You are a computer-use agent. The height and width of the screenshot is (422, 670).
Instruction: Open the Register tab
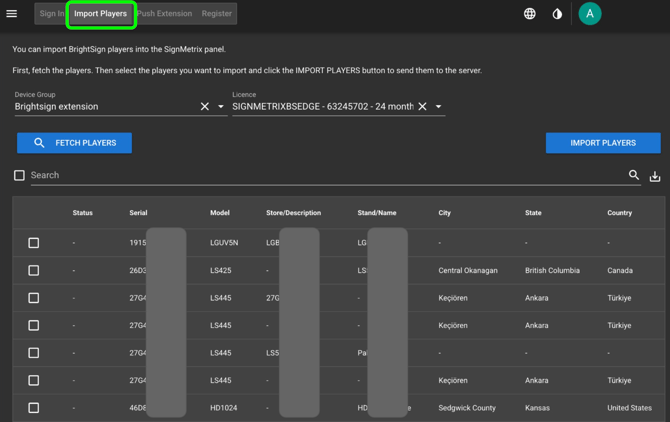(x=217, y=14)
